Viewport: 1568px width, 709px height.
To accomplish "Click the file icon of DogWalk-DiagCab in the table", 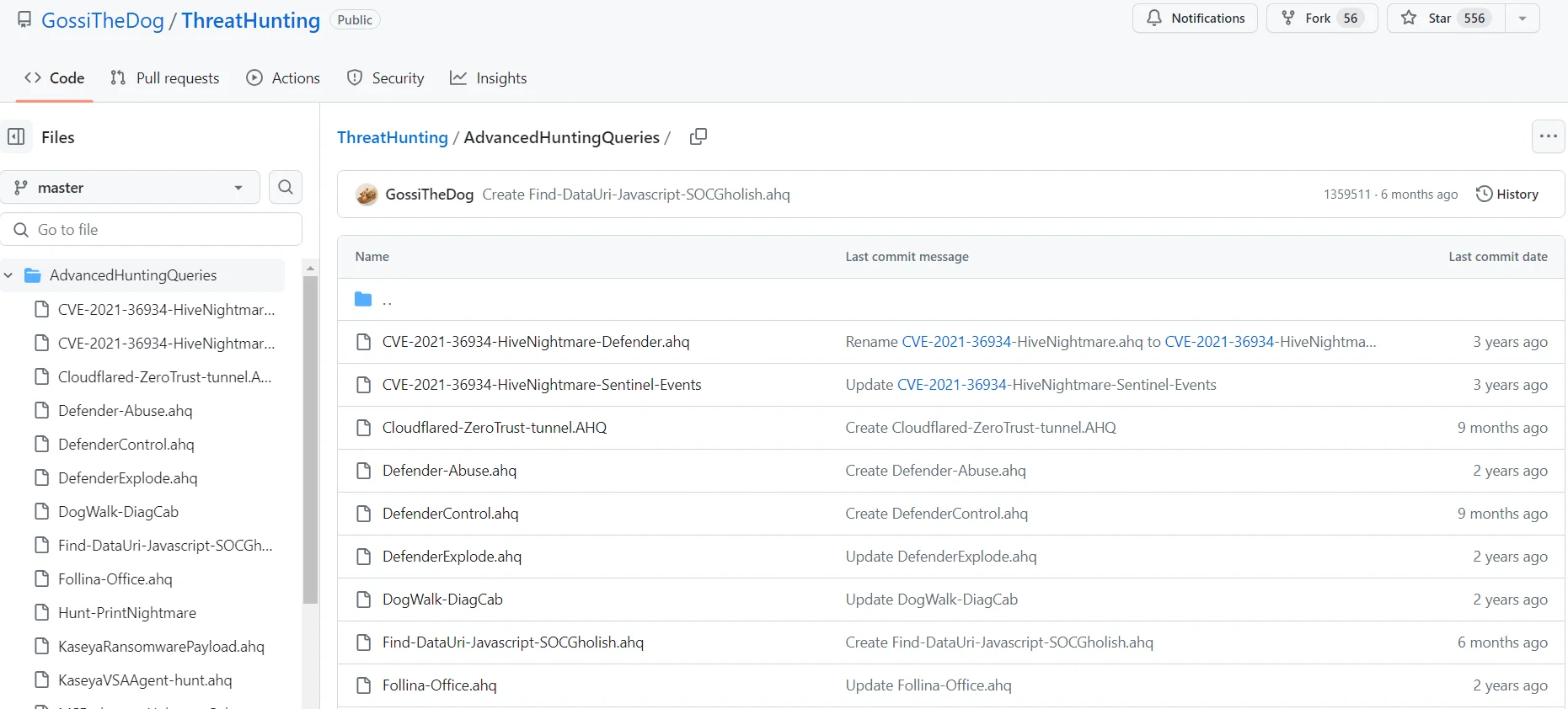I will click(364, 600).
